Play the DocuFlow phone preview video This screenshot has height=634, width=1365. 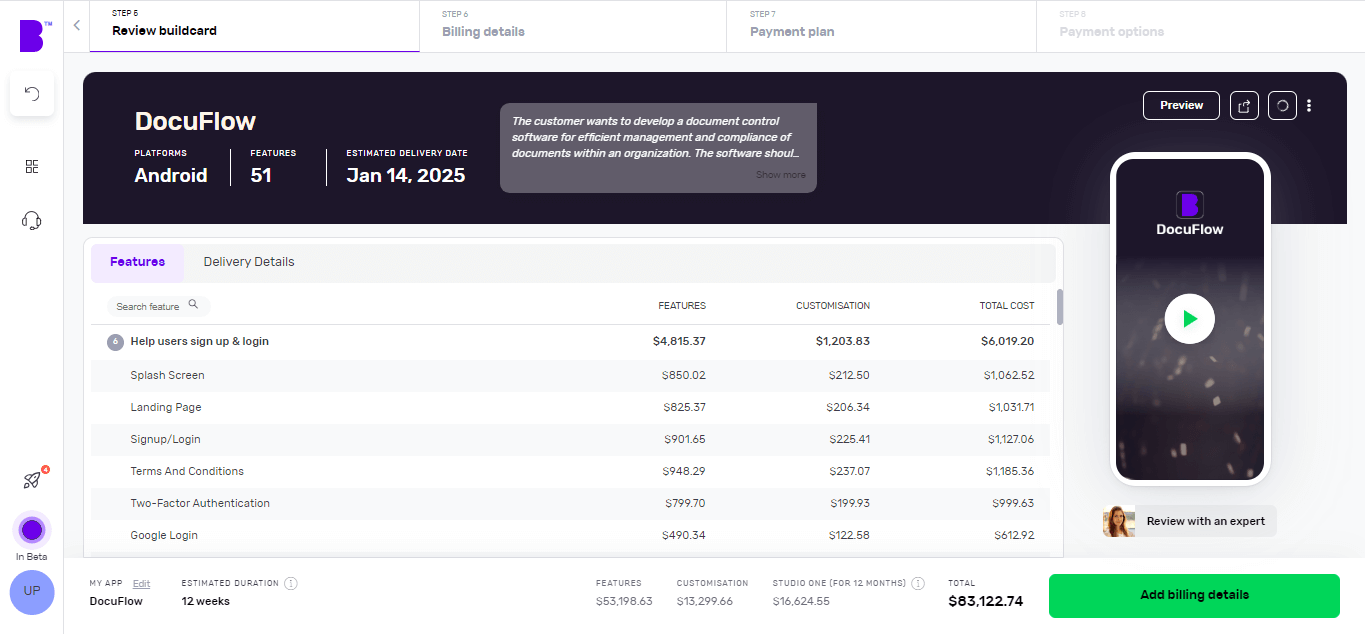1189,319
